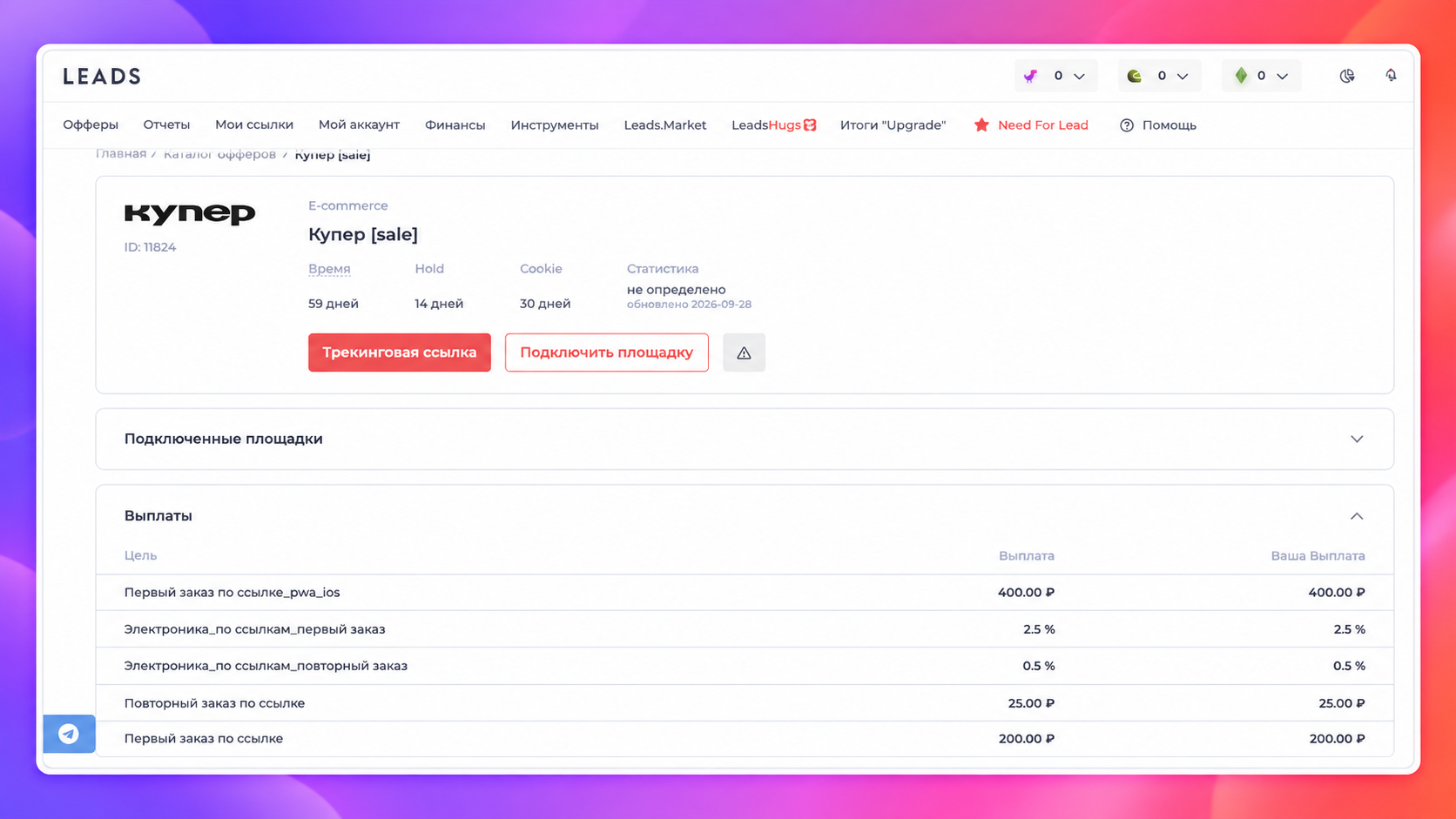Screen dimensions: 1456x819
Task: Click обновлено 2026-09-28 text
Action: (x=689, y=305)
